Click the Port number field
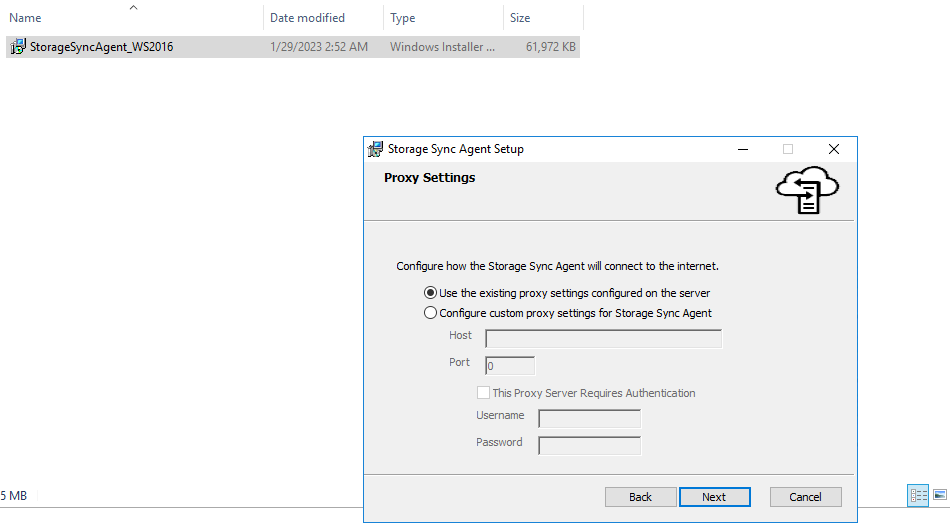The width and height of the screenshot is (950, 531). coord(510,366)
